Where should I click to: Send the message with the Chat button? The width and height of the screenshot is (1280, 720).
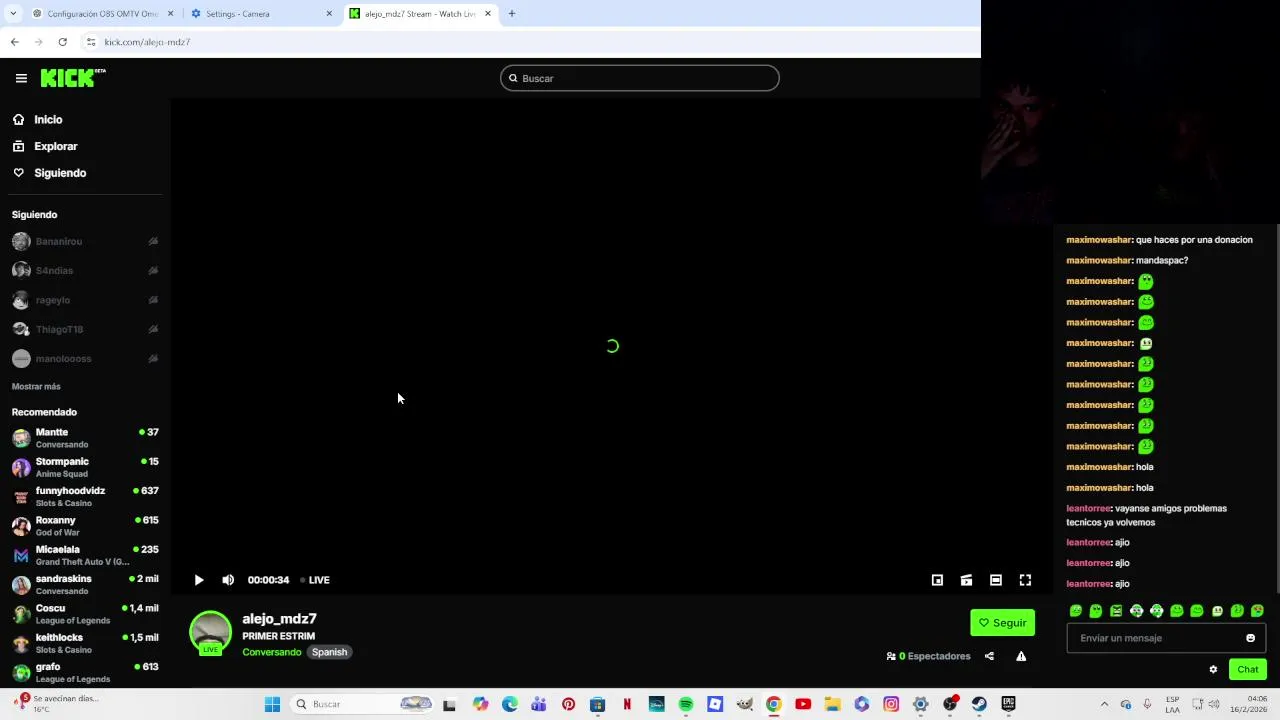[1248, 669]
